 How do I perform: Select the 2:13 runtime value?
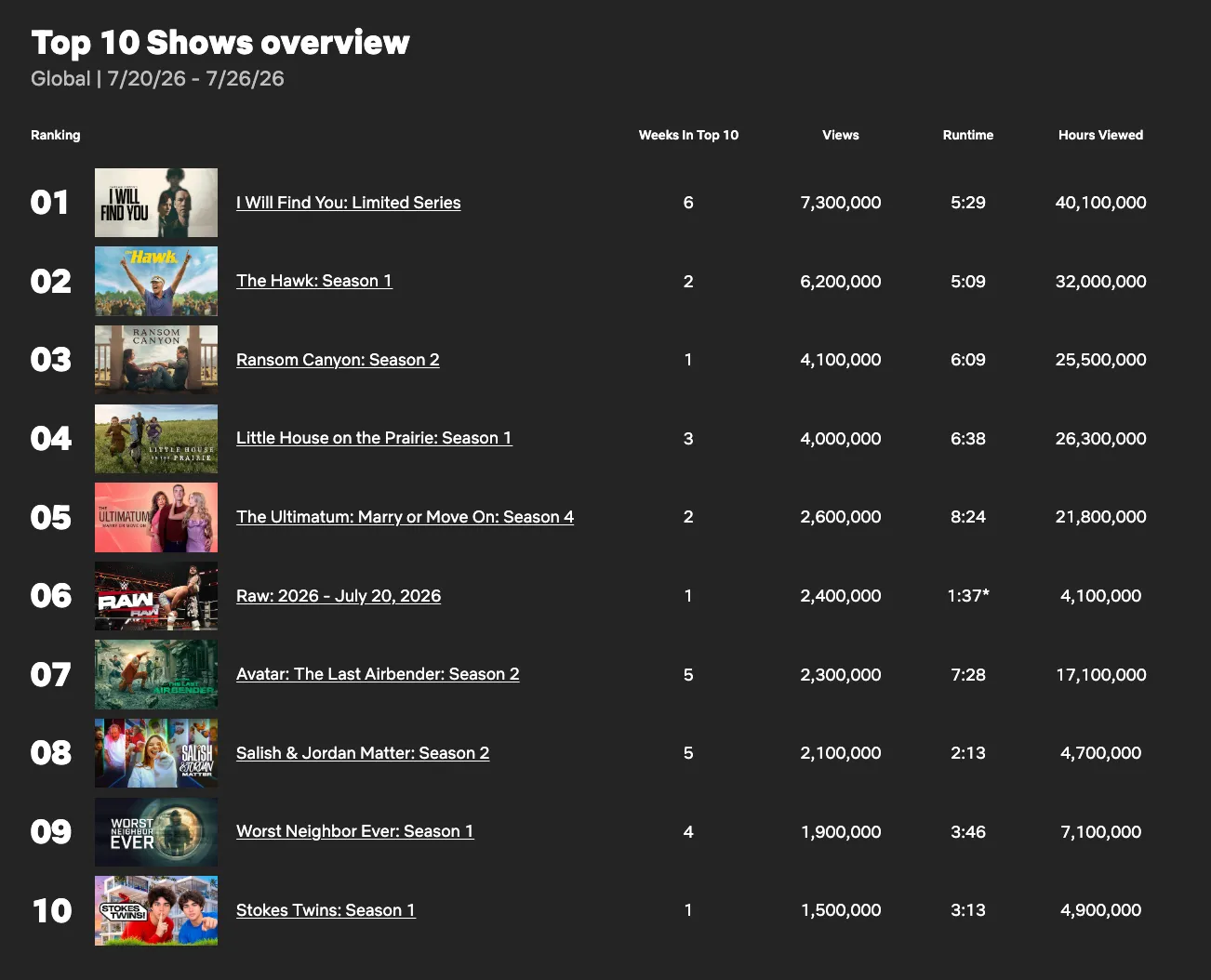click(x=968, y=753)
